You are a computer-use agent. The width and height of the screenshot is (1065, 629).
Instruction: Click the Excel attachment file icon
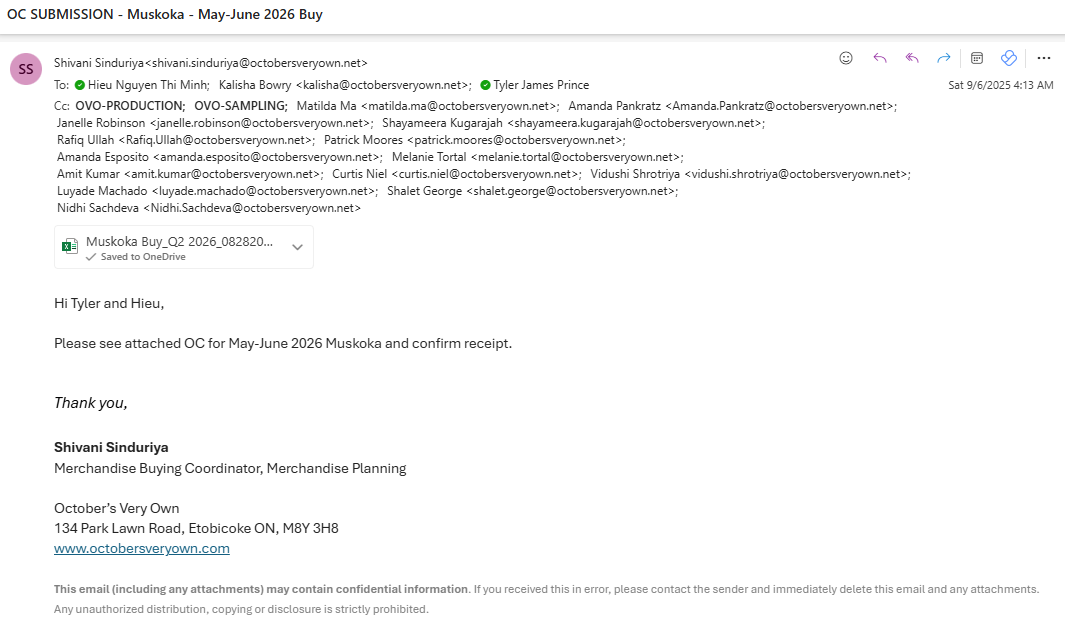(70, 247)
